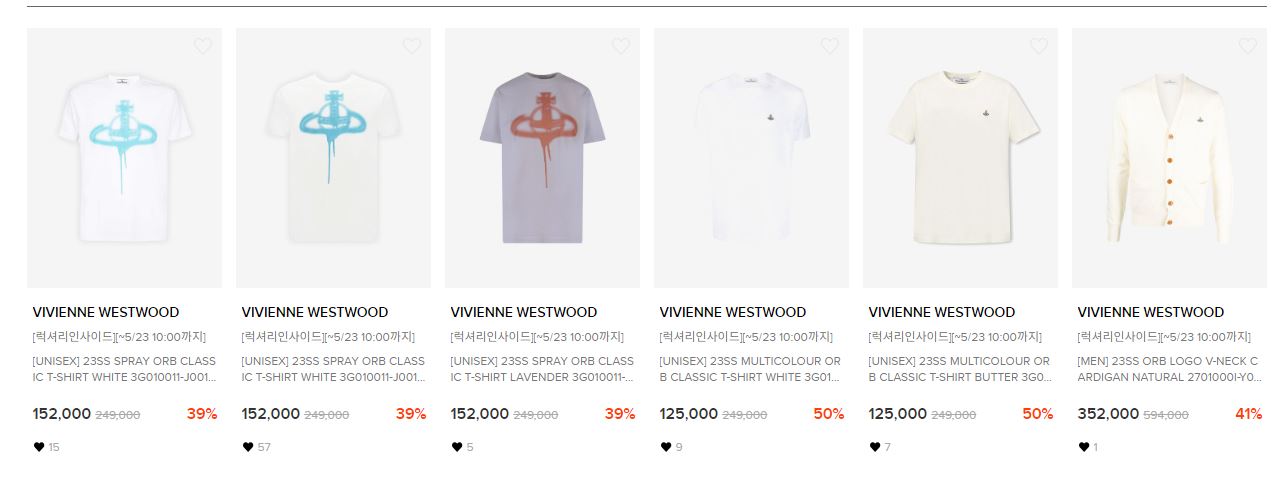Viewport: 1284px width, 484px height.
Task: Click heart outline on butter classic t-shirt
Action: (x=1039, y=46)
